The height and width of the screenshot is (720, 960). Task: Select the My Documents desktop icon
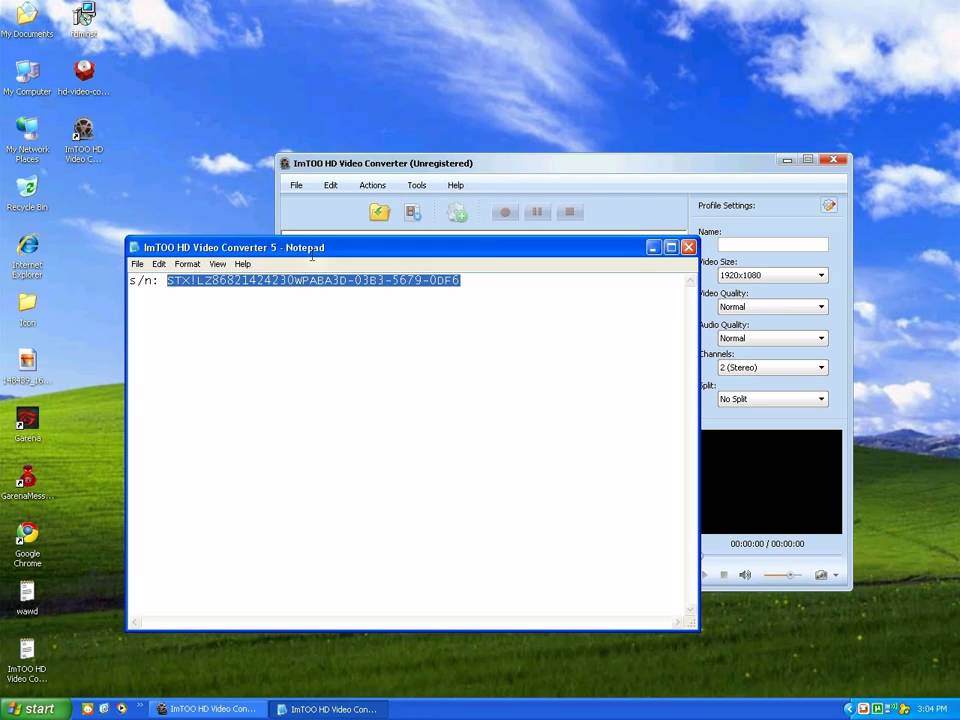click(27, 20)
